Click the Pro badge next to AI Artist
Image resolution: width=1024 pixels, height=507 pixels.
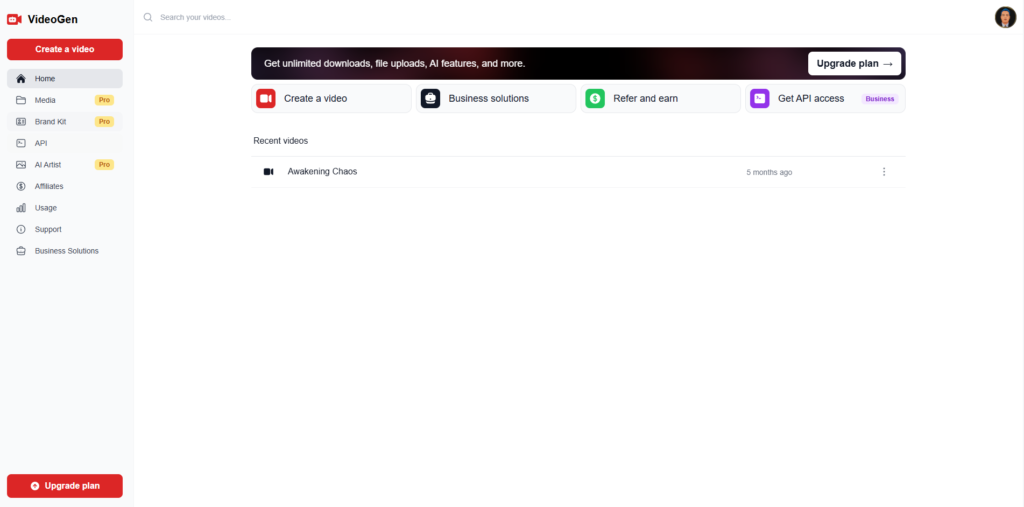tap(104, 165)
